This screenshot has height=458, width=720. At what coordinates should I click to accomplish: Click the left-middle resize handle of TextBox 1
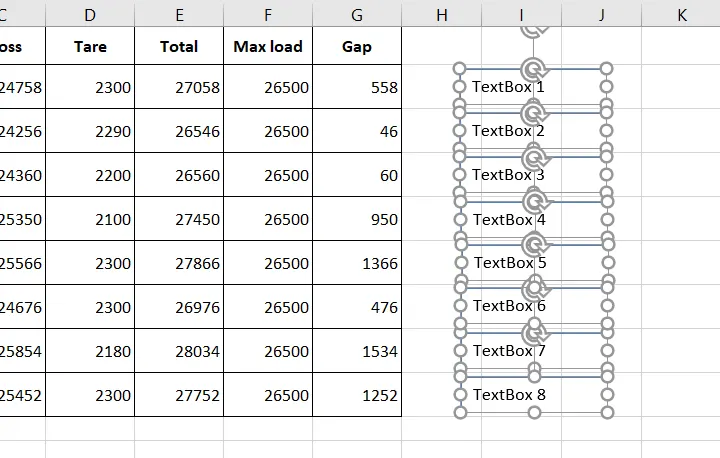[460, 87]
